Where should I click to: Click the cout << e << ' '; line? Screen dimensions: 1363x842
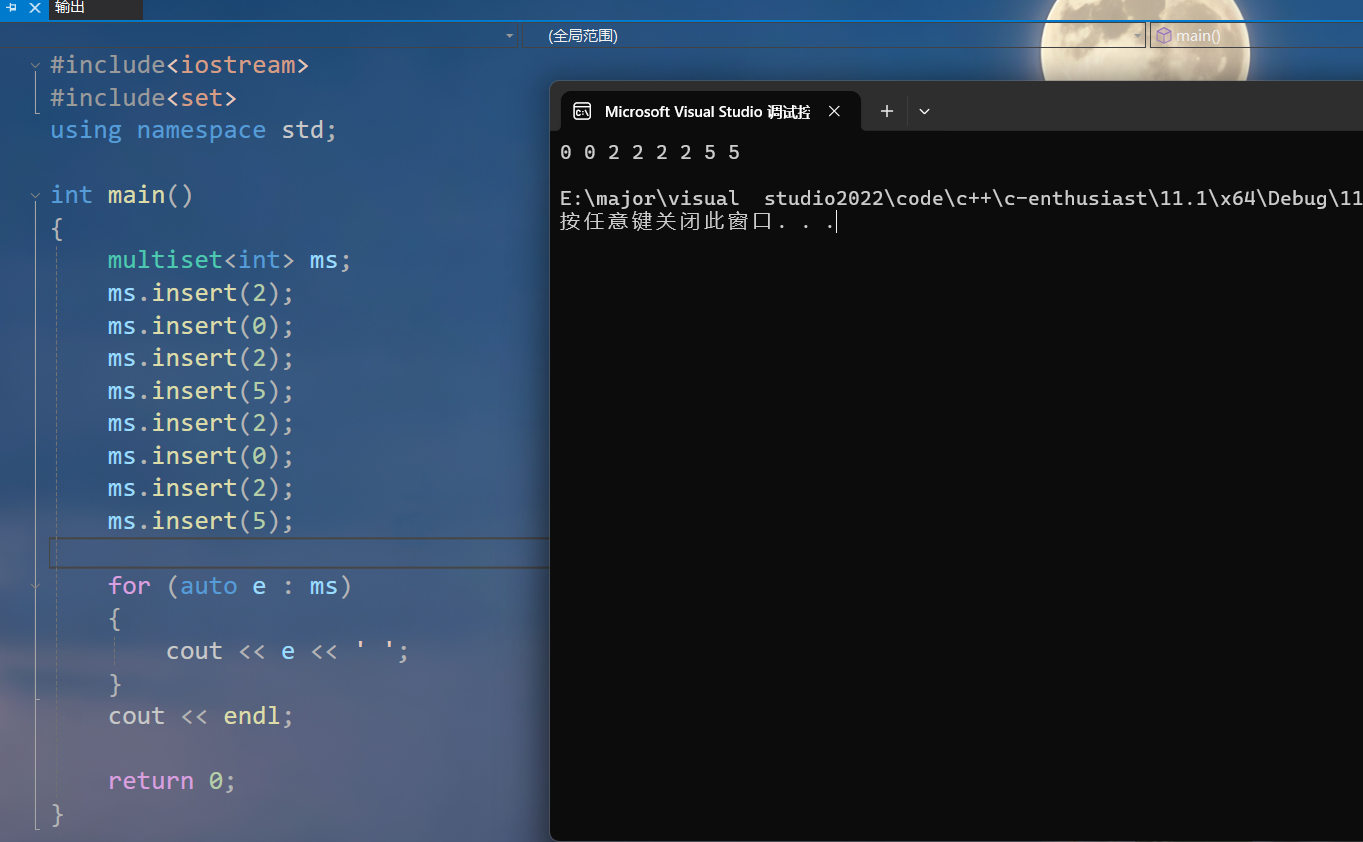click(288, 651)
